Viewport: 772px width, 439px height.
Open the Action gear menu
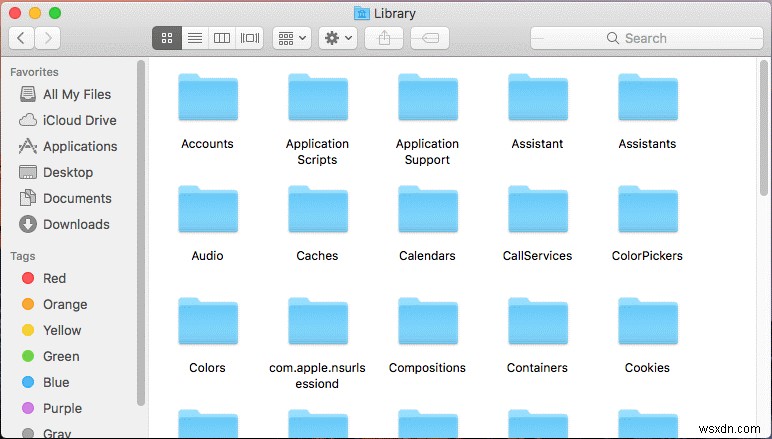pyautogui.click(x=338, y=38)
